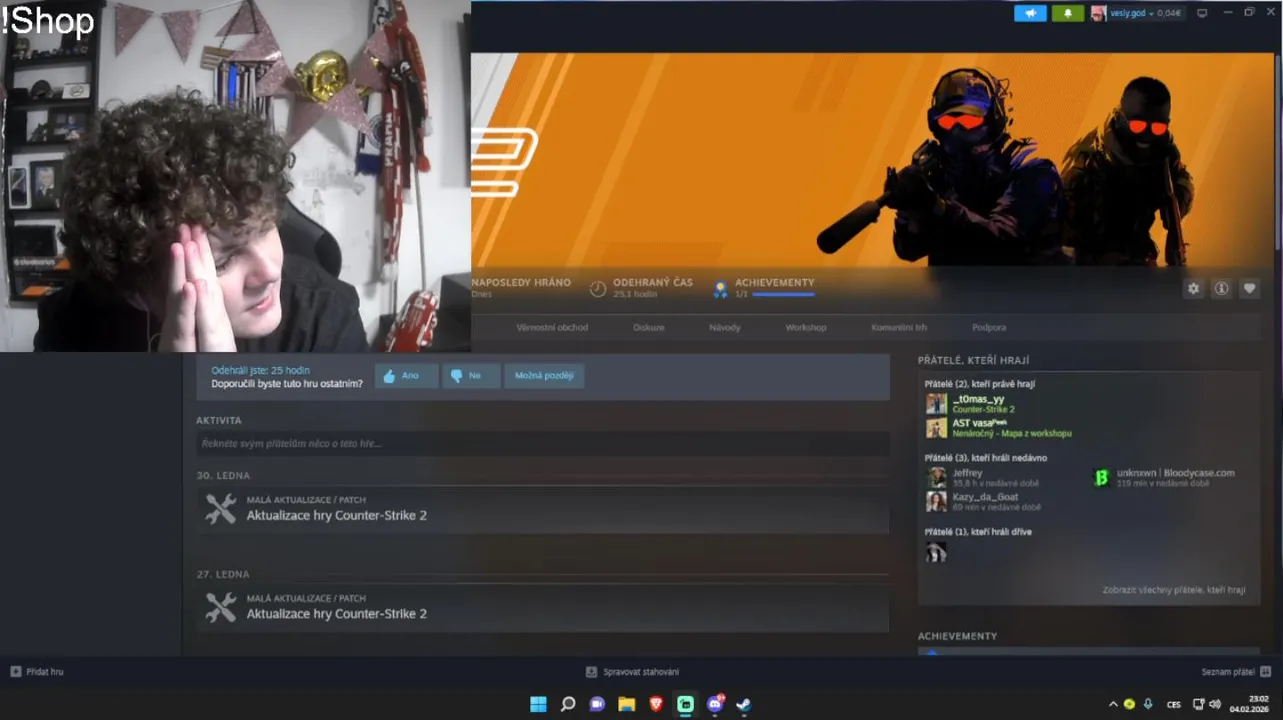
Task: Click the Možná později button
Action: tap(544, 376)
